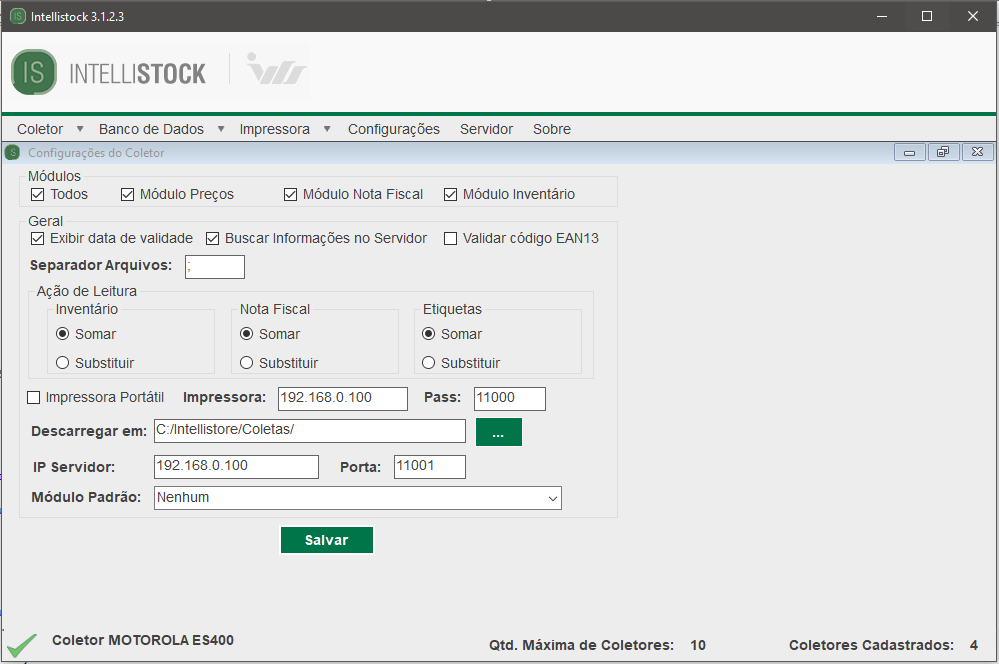Expand the Coletor menu
This screenshot has width=999, height=664.
tap(49, 129)
